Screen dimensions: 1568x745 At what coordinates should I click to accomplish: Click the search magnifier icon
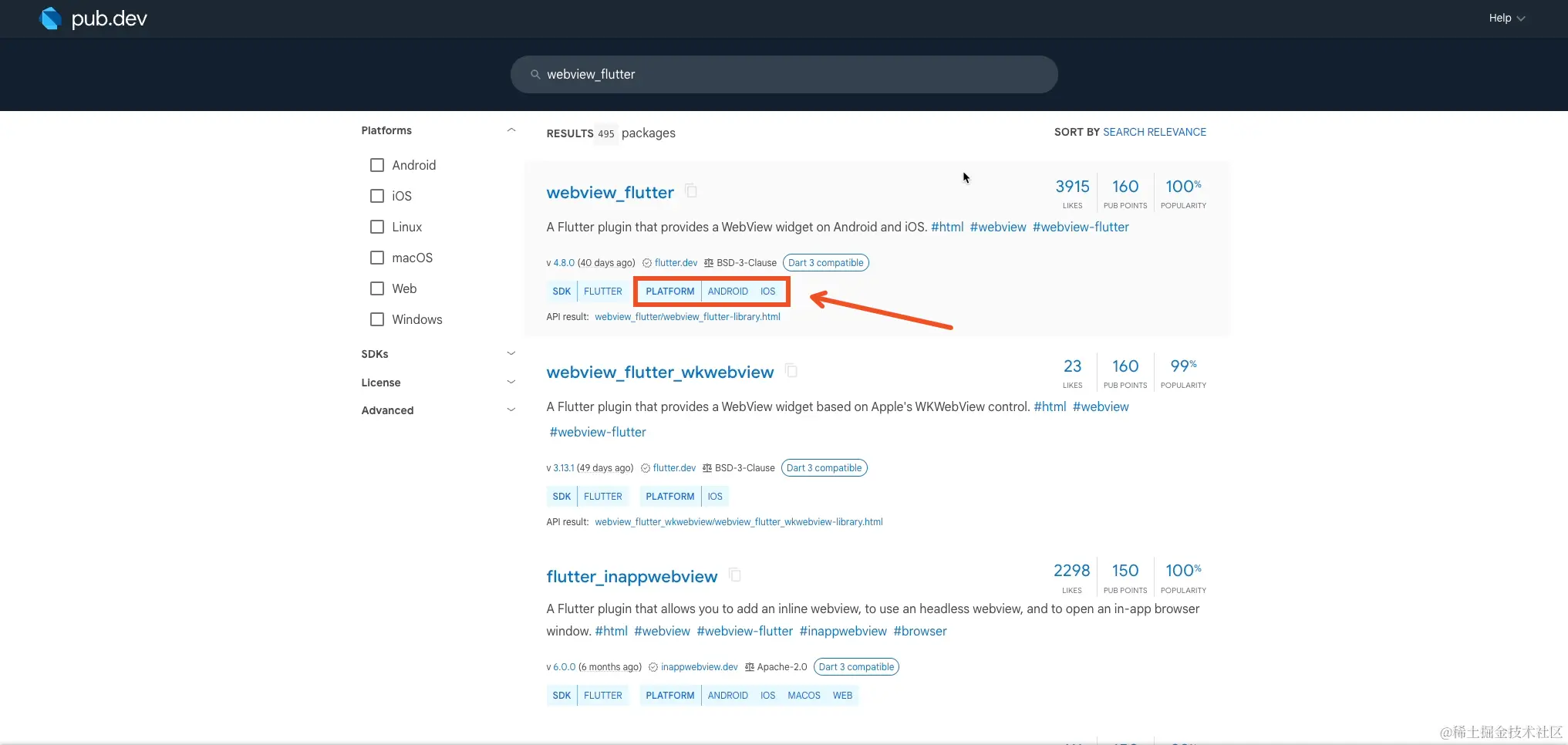535,75
